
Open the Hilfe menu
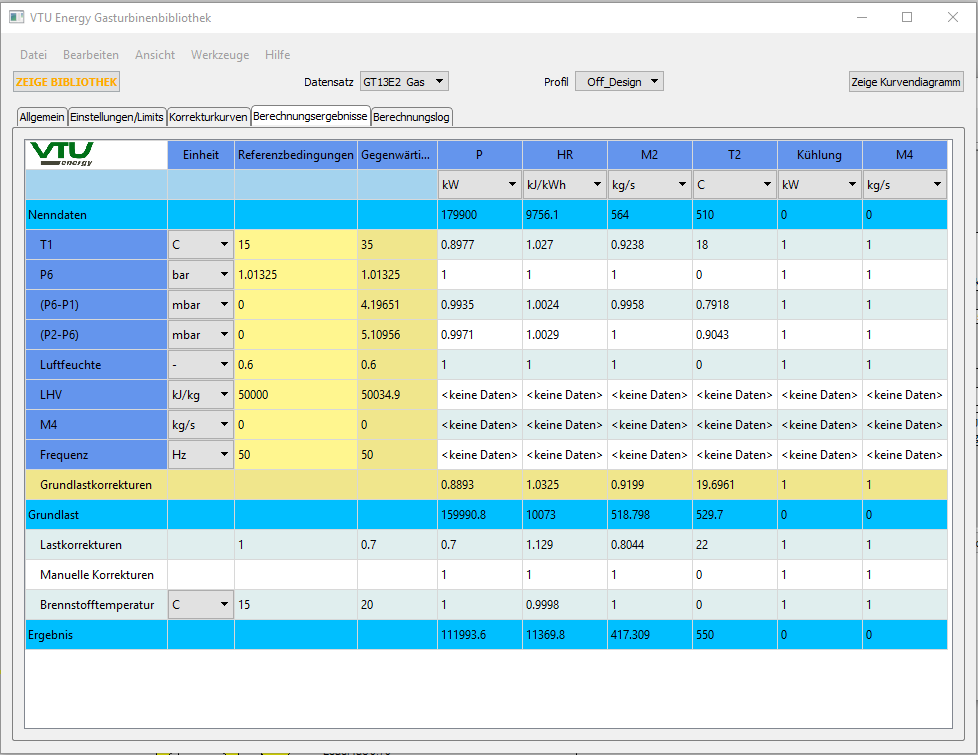(278, 55)
